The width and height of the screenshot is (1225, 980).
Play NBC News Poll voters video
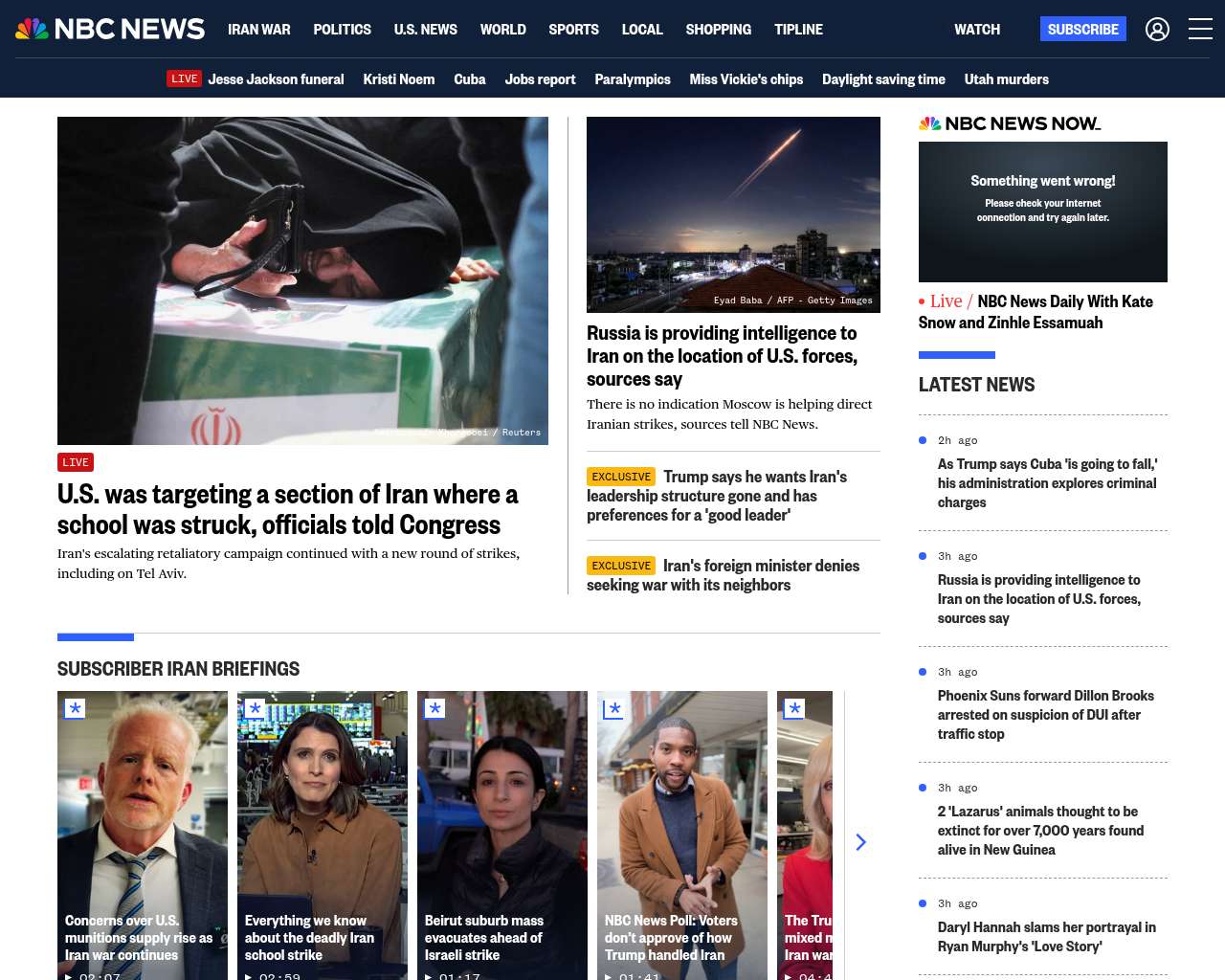[x=682, y=835]
